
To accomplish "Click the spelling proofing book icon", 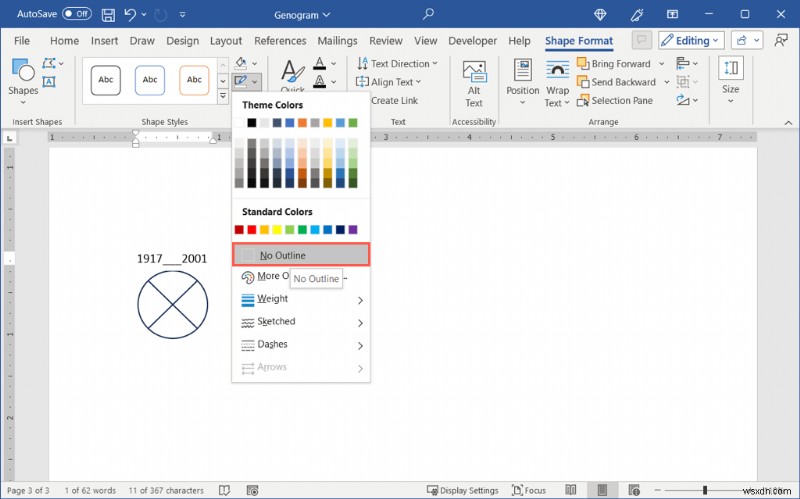I will point(224,490).
